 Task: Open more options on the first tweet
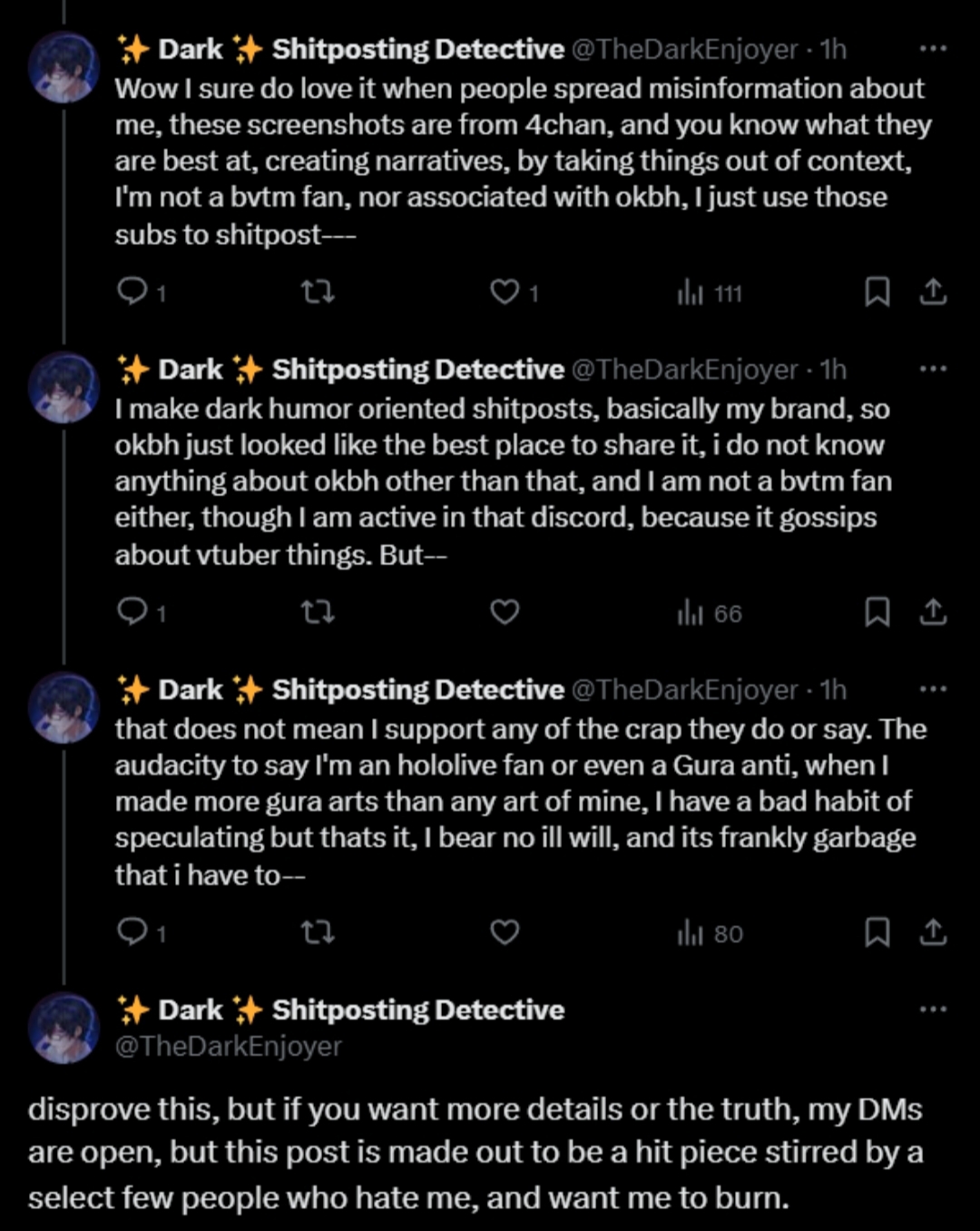(933, 49)
